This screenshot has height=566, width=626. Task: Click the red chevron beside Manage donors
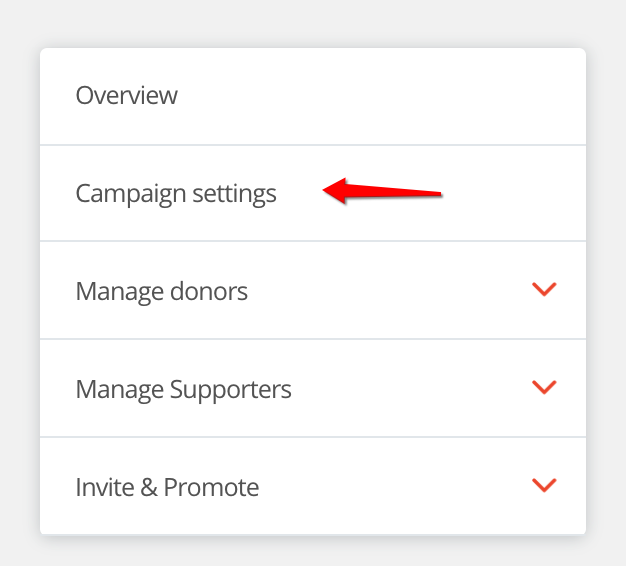544,290
